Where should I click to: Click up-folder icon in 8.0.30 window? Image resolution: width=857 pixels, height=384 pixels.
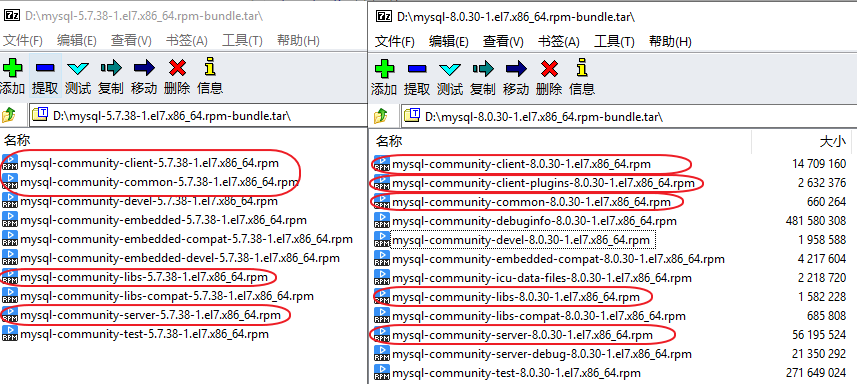[x=381, y=116]
